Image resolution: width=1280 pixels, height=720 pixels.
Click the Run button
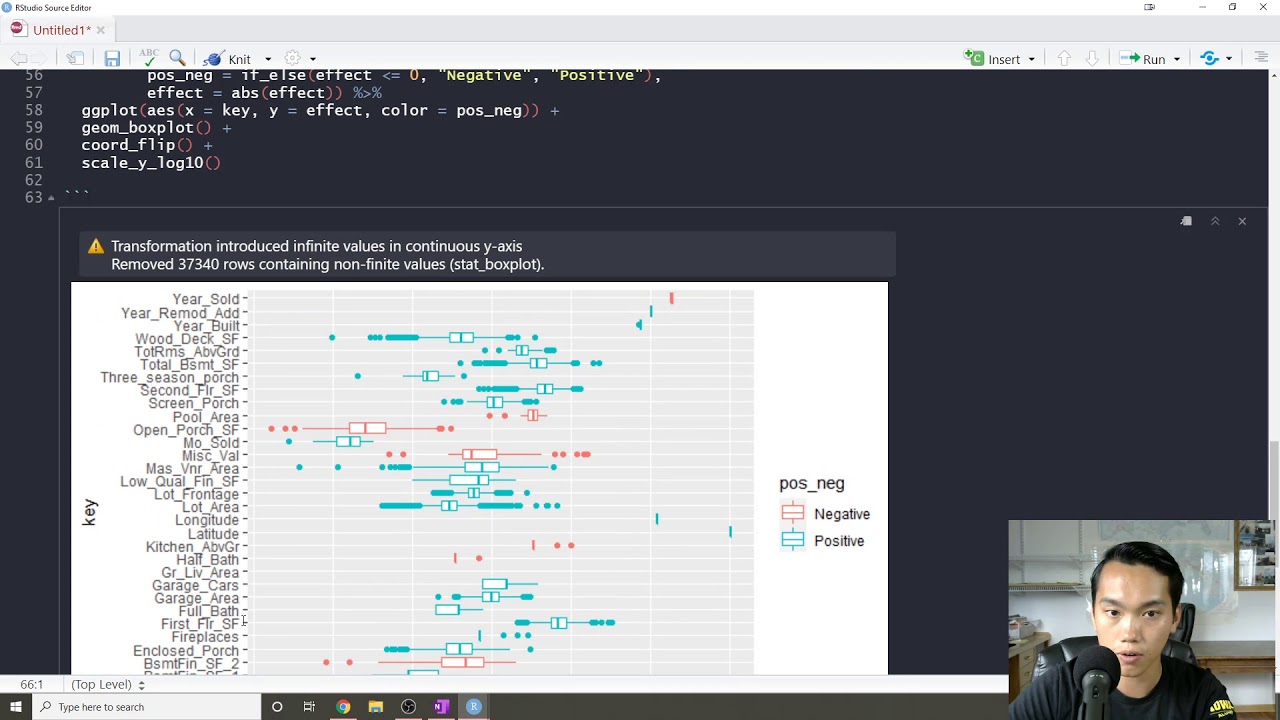coord(1143,59)
